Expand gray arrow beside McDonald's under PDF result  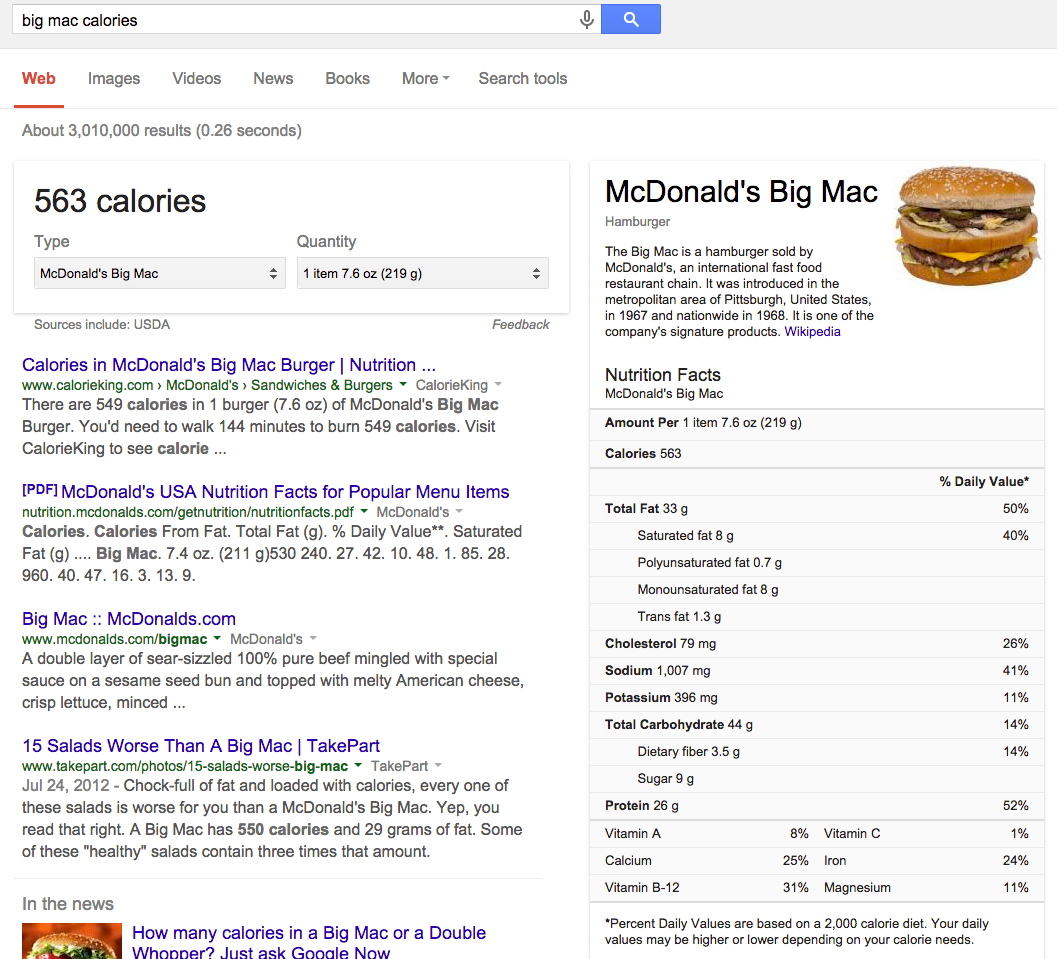(459, 512)
